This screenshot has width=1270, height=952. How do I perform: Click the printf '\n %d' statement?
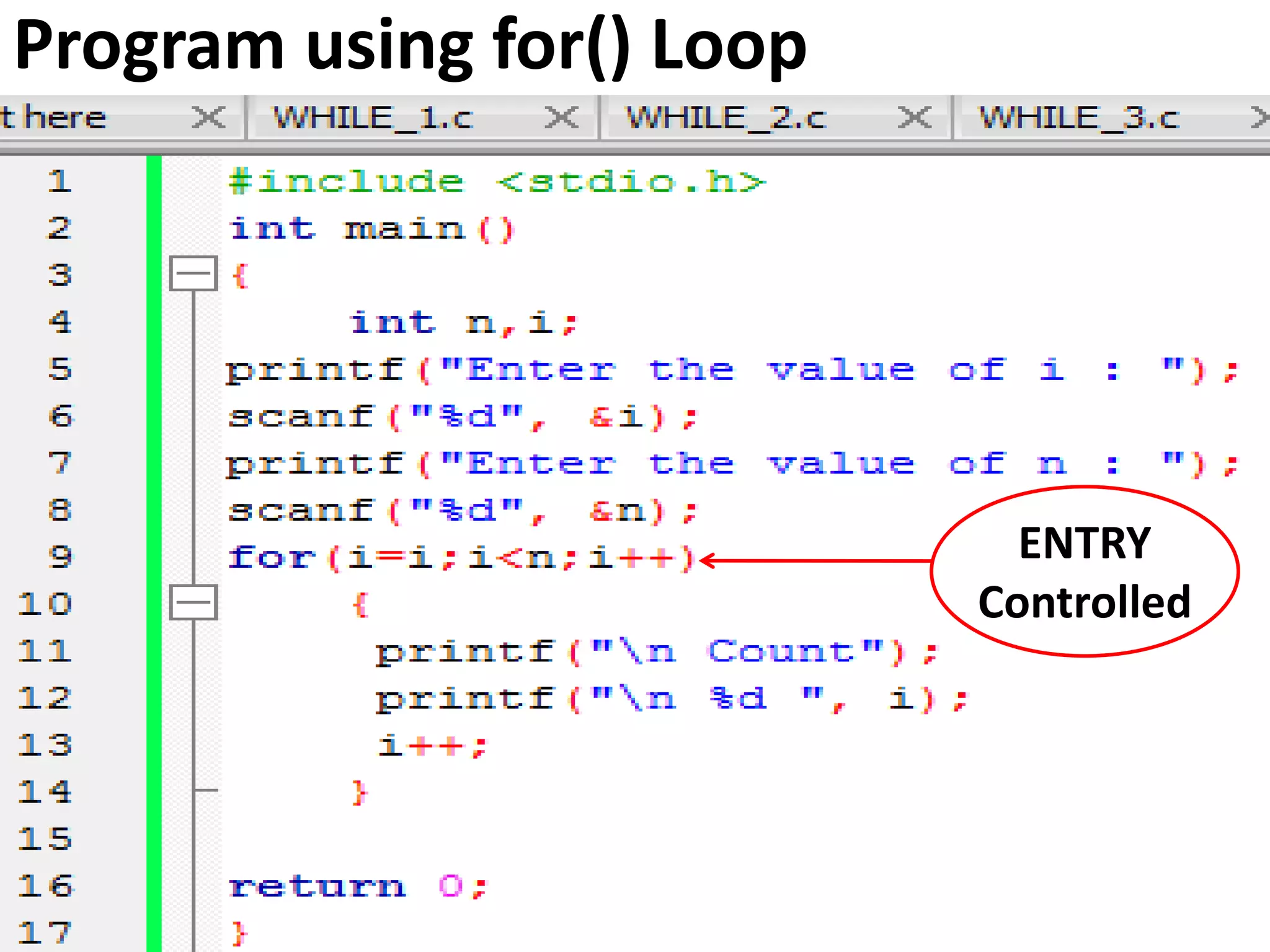click(672, 699)
